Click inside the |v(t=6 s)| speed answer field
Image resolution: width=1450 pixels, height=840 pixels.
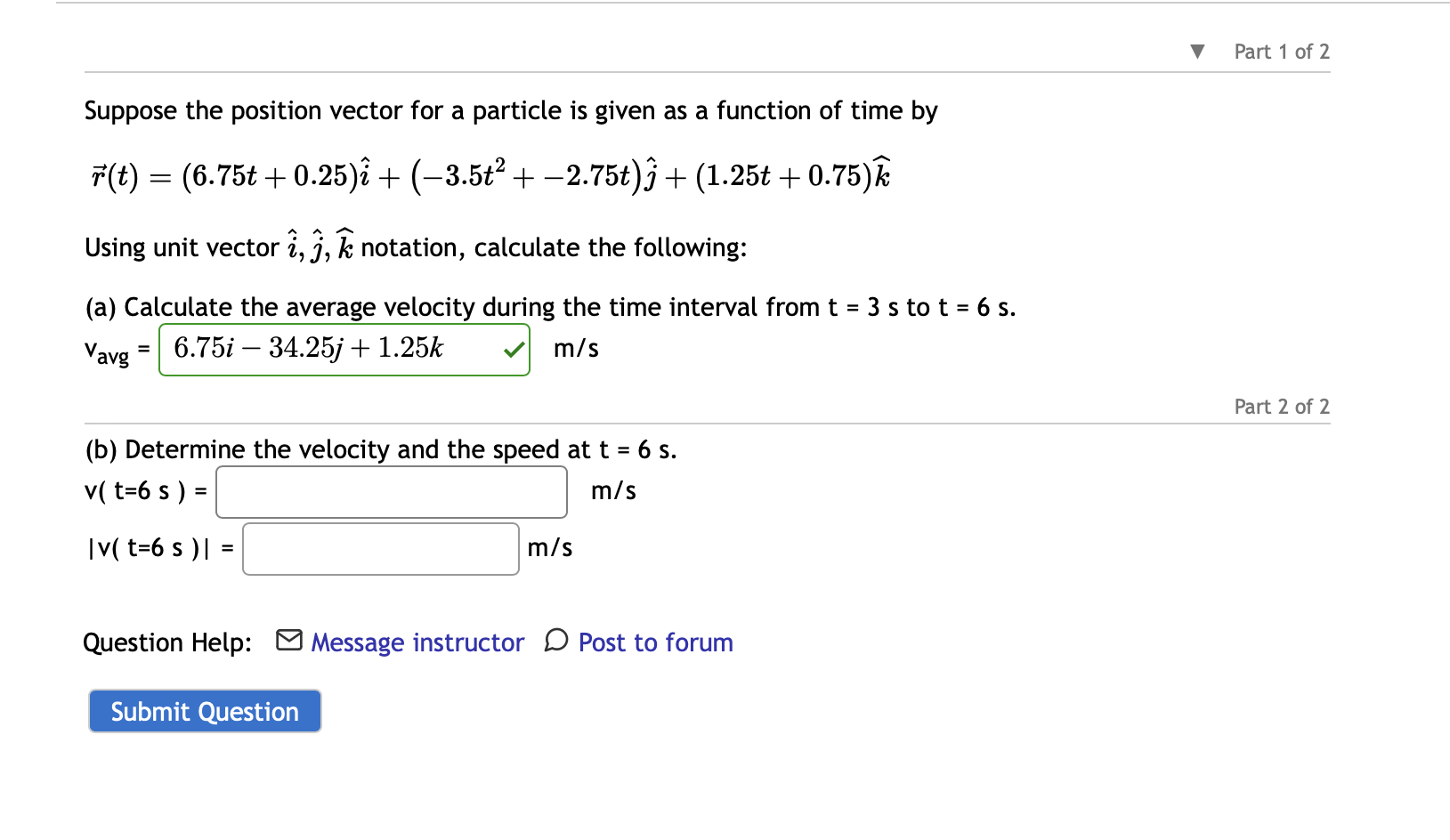click(380, 548)
